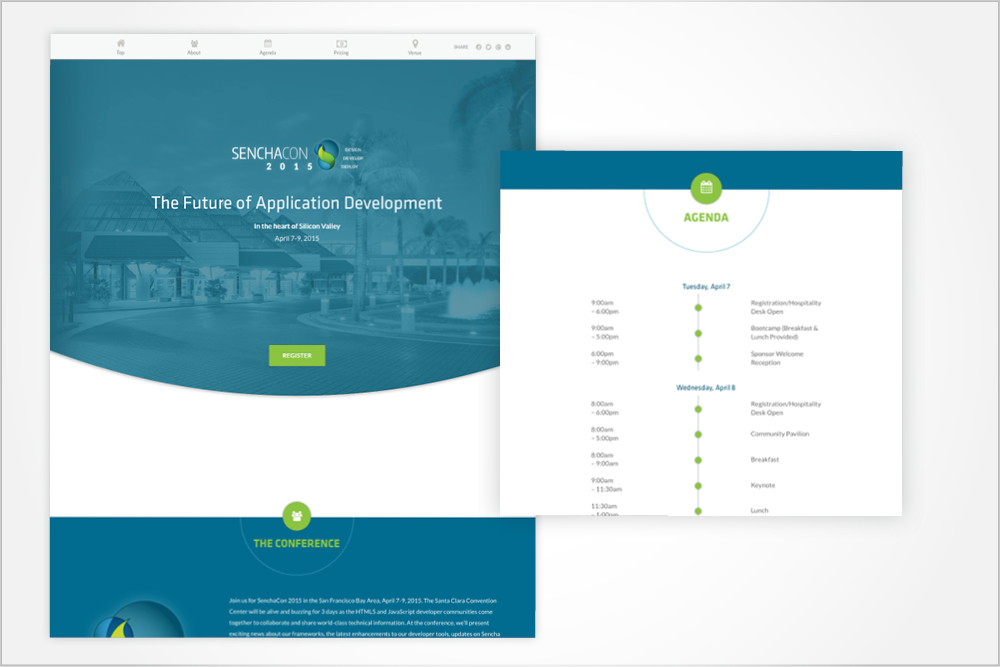This screenshot has height=667, width=1000.
Task: Click the 'Tuesday, April 7' heading
Action: (706, 286)
